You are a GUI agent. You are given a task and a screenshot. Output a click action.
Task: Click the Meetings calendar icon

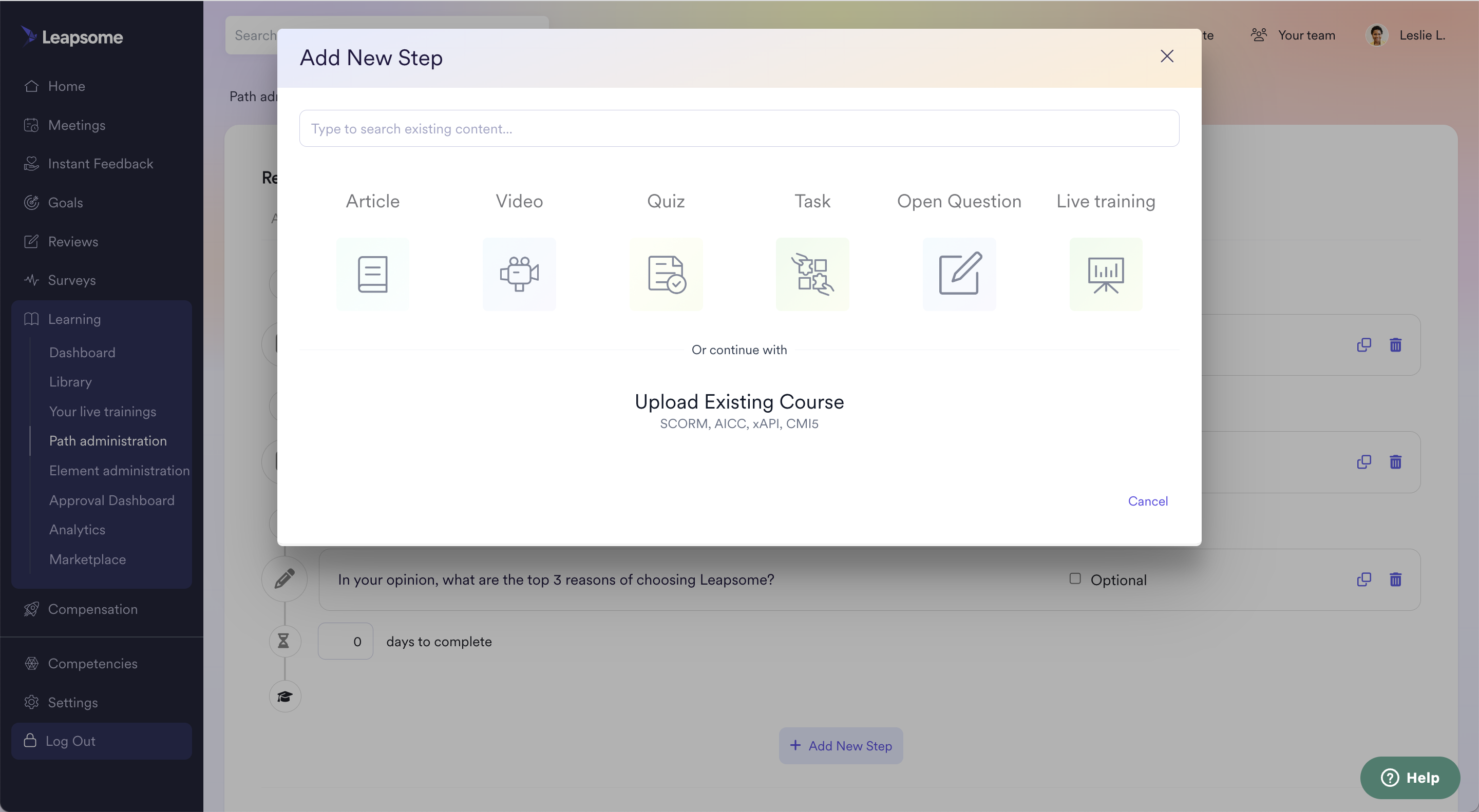tap(31, 125)
